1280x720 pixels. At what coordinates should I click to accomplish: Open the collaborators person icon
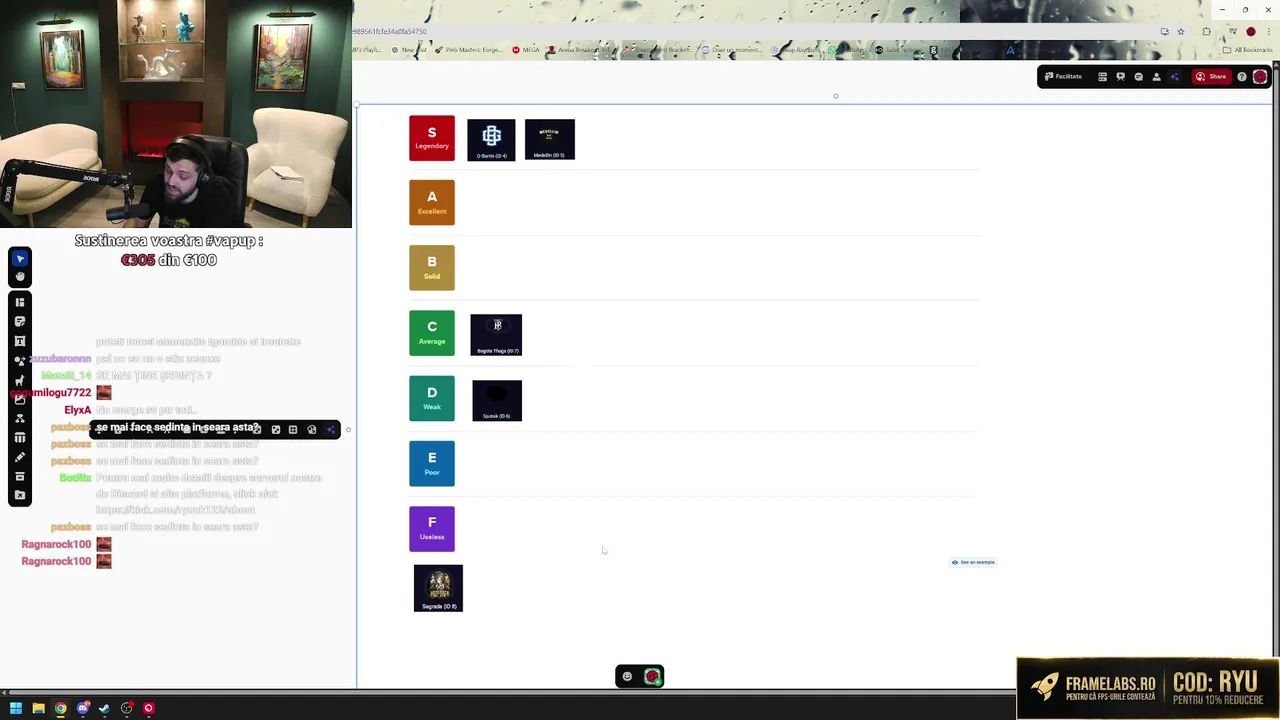[x=1156, y=77]
